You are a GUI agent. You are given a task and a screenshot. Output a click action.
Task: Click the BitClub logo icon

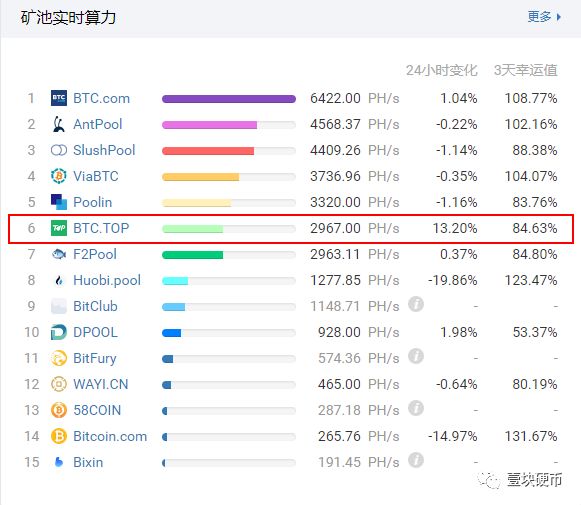click(59, 306)
